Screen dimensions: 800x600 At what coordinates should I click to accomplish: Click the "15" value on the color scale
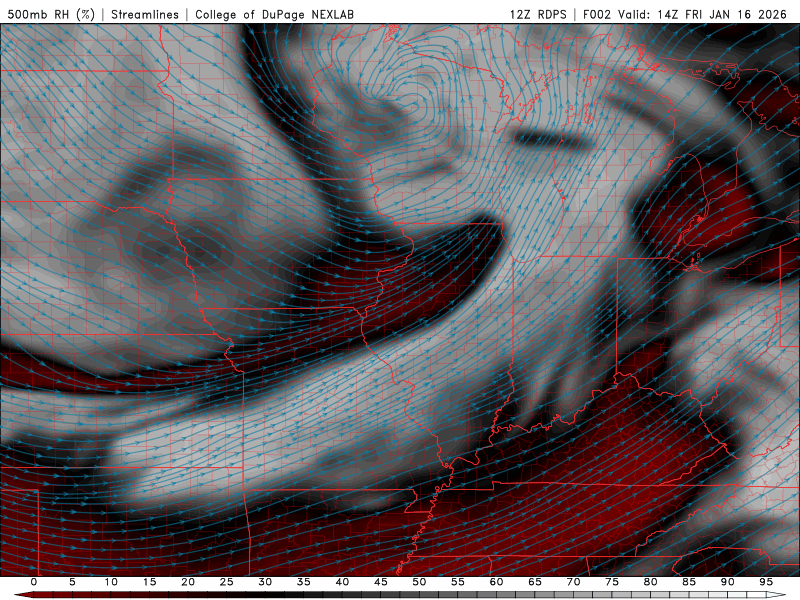click(x=149, y=582)
